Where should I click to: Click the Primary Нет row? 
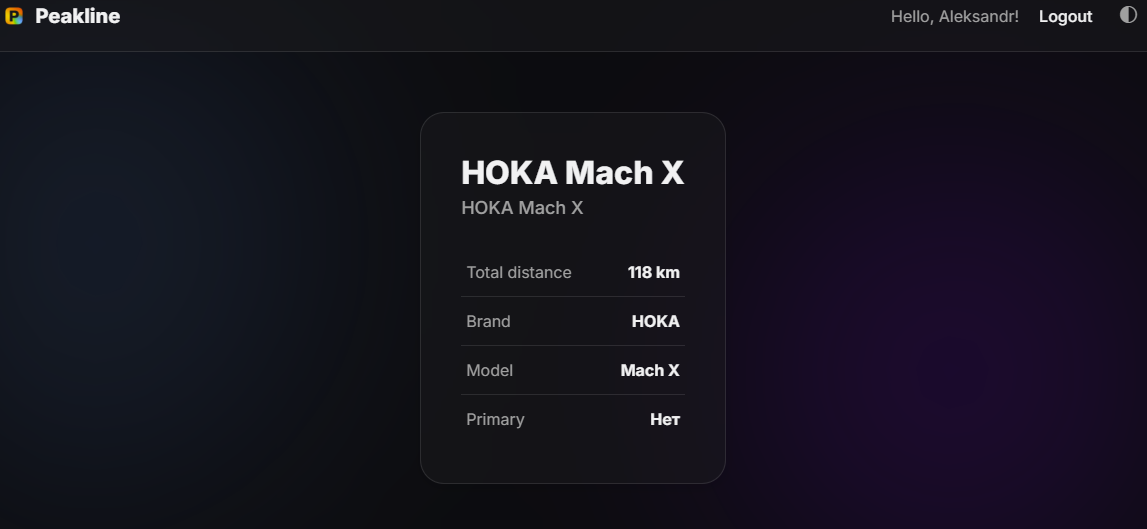pyautogui.click(x=573, y=419)
